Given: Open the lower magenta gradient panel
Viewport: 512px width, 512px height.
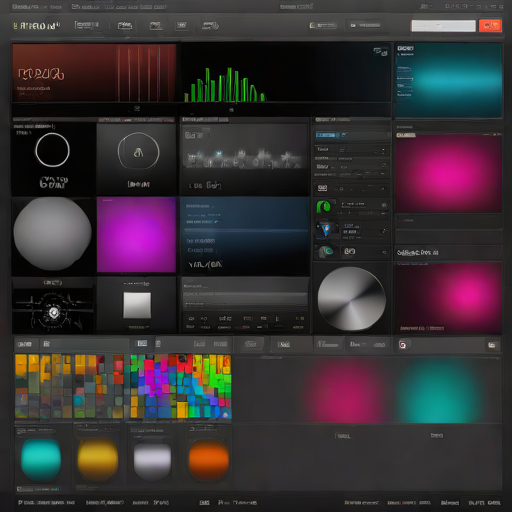Looking at the screenshot, I should (x=449, y=298).
